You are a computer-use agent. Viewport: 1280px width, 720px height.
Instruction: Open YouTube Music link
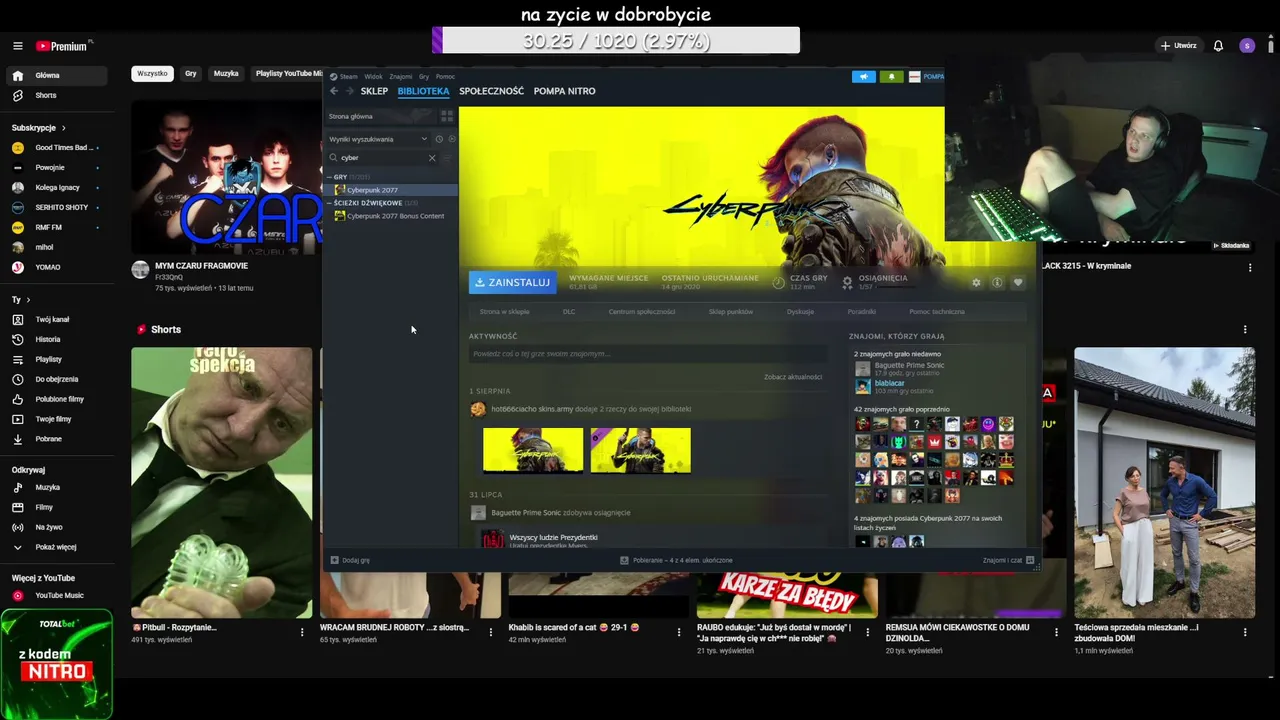point(56,596)
